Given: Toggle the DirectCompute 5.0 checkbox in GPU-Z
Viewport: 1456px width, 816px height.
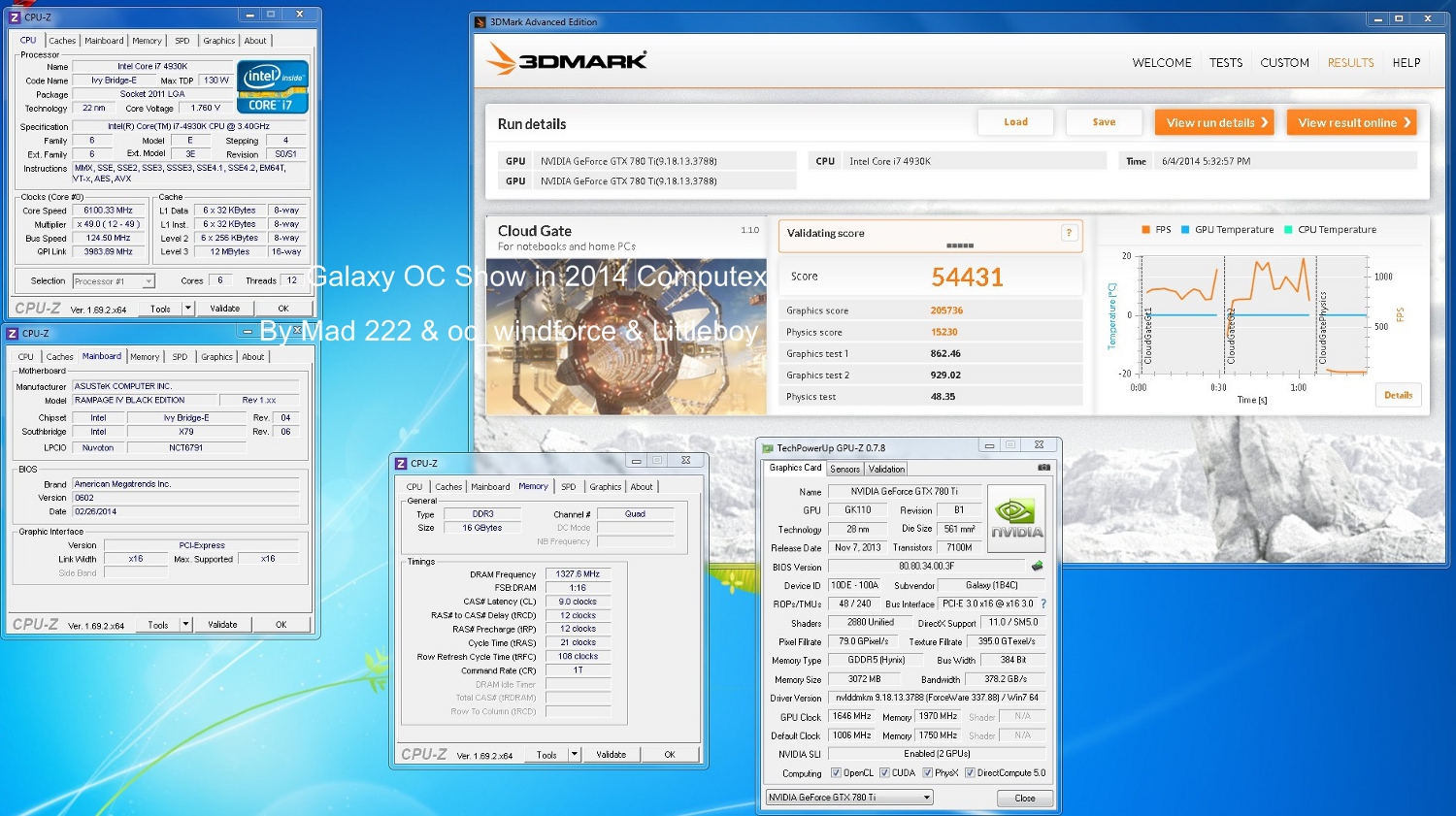Looking at the screenshot, I should pyautogui.click(x=970, y=773).
